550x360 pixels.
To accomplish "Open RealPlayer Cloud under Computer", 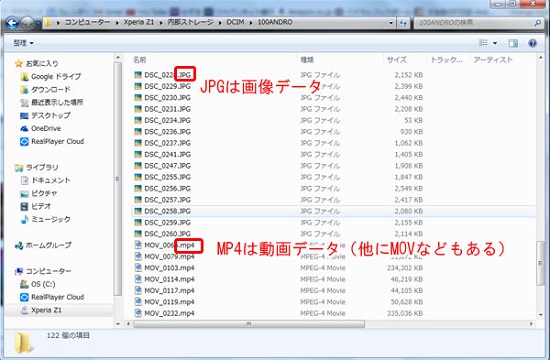I will [58, 297].
